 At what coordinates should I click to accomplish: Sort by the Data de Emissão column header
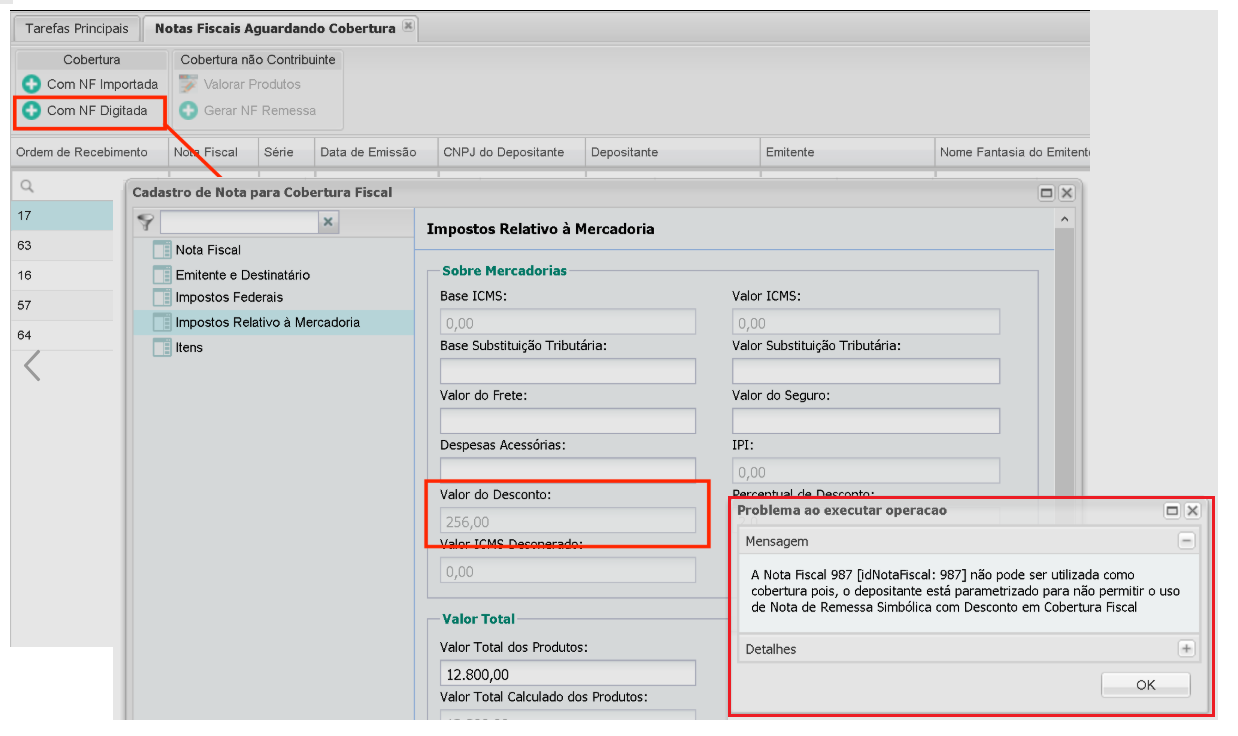pos(366,152)
